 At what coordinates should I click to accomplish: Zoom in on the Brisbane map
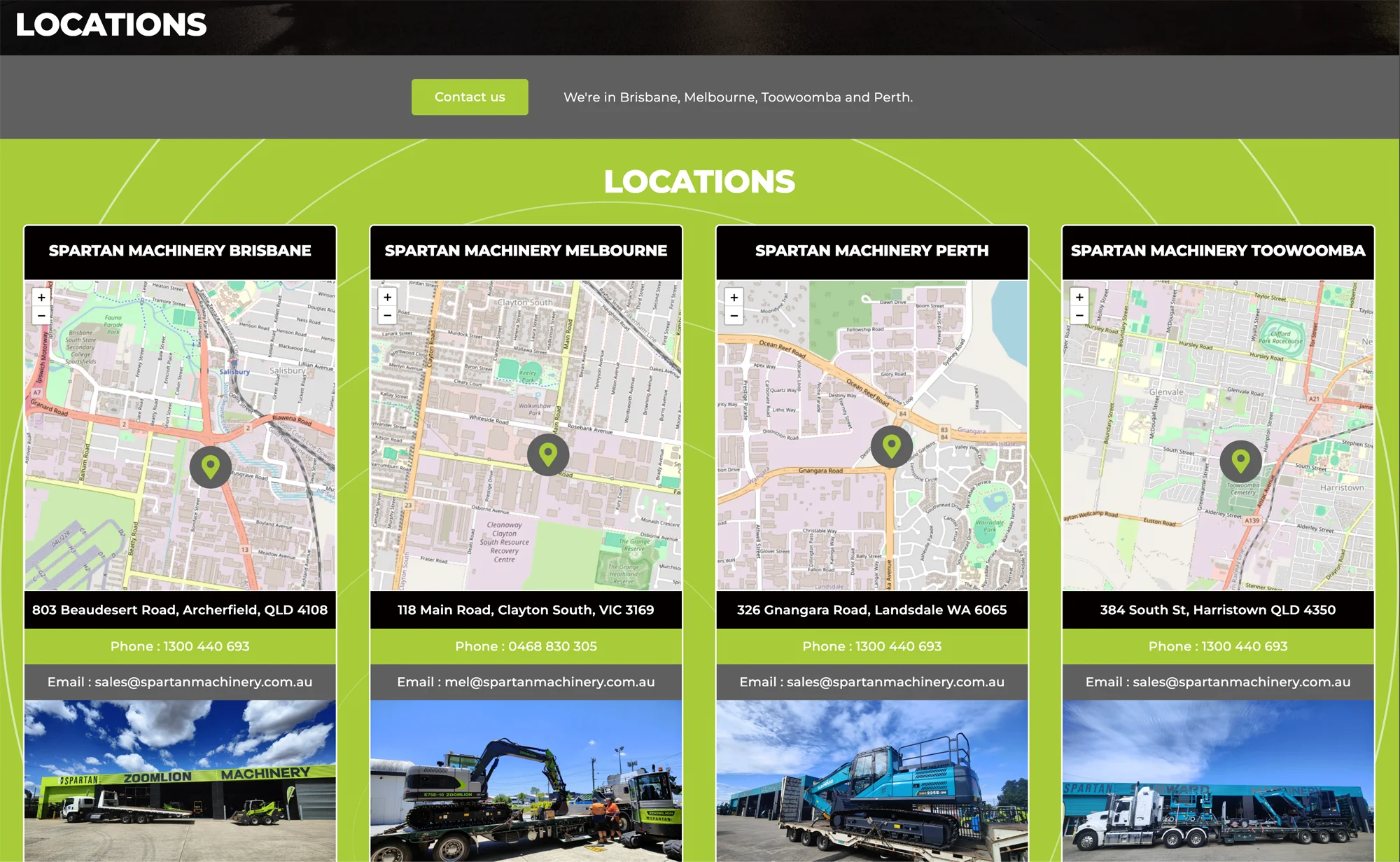point(42,298)
